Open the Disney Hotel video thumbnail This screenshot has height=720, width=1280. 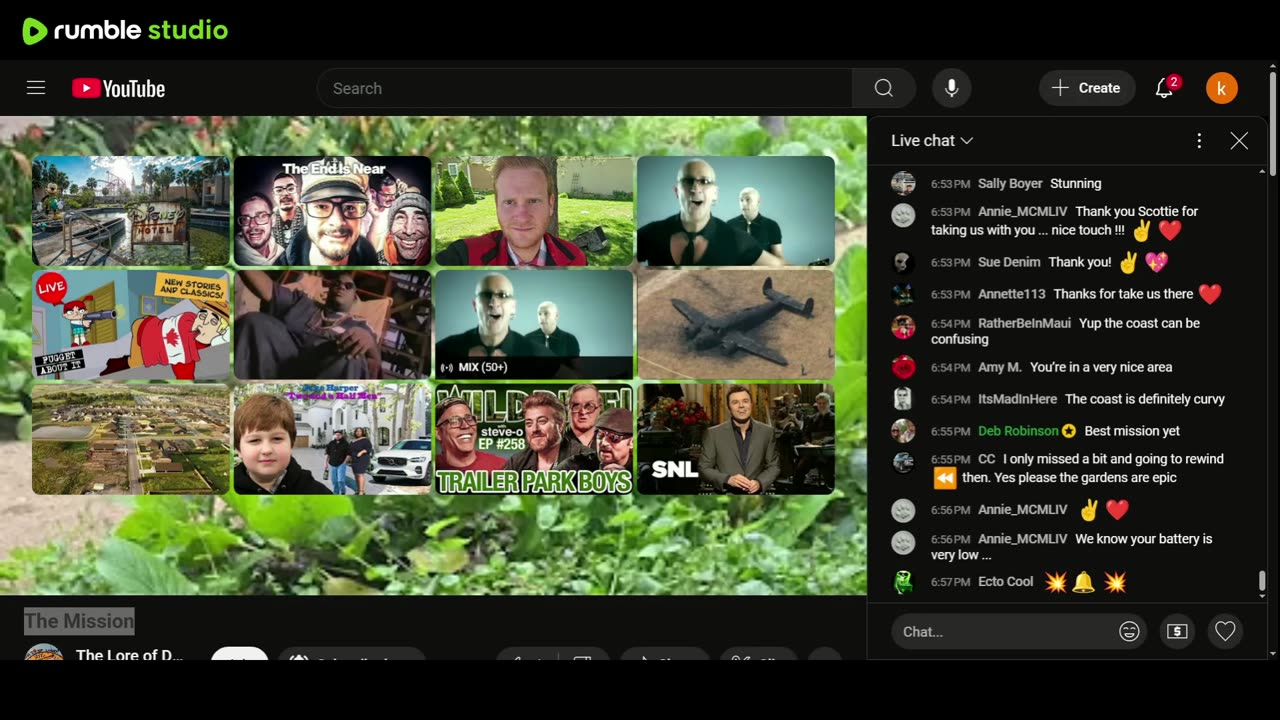tap(131, 211)
